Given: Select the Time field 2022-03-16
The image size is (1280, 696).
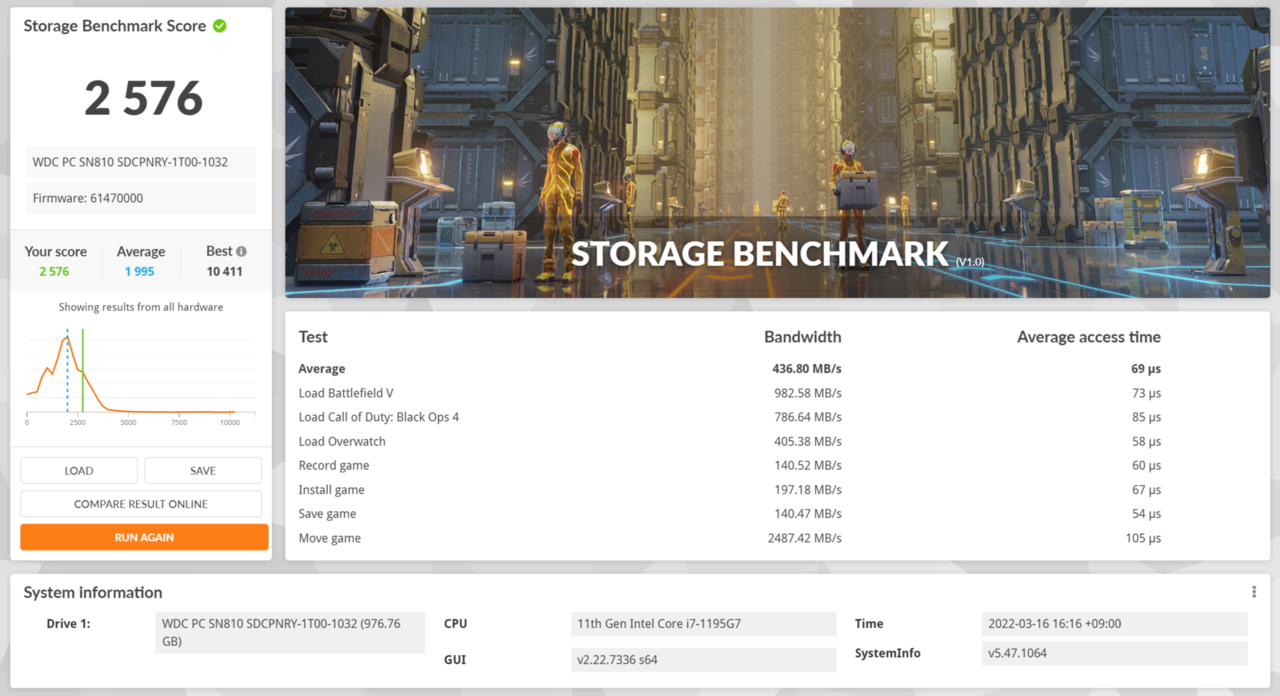Looking at the screenshot, I should (1113, 623).
